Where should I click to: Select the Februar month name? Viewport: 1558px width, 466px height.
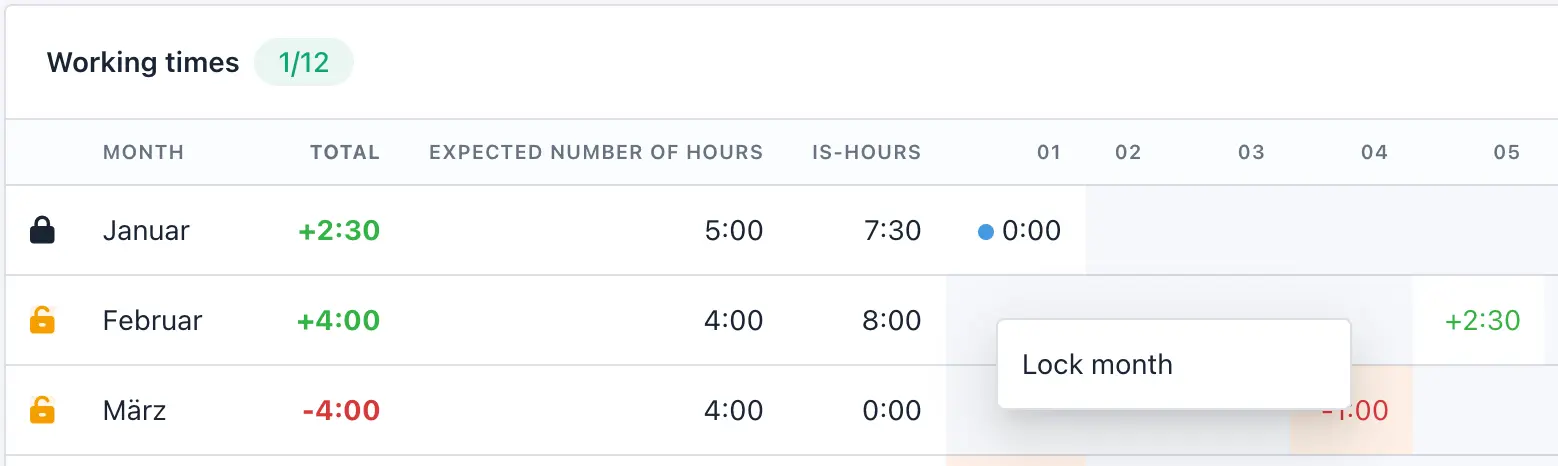coord(152,321)
